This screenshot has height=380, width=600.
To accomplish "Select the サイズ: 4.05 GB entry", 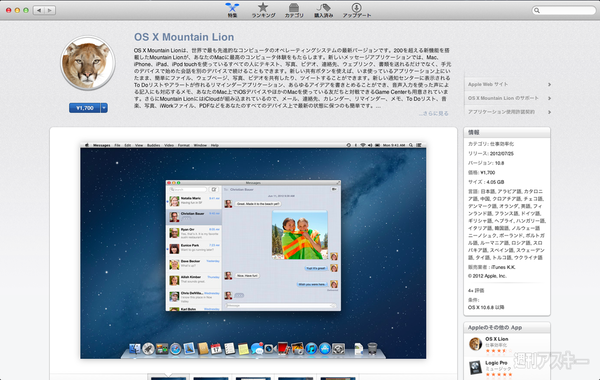I will point(486,182).
